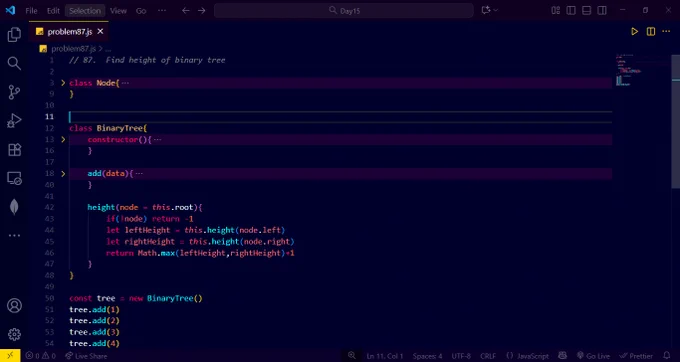
Task: Start Live Share from status bar
Action: point(86,356)
